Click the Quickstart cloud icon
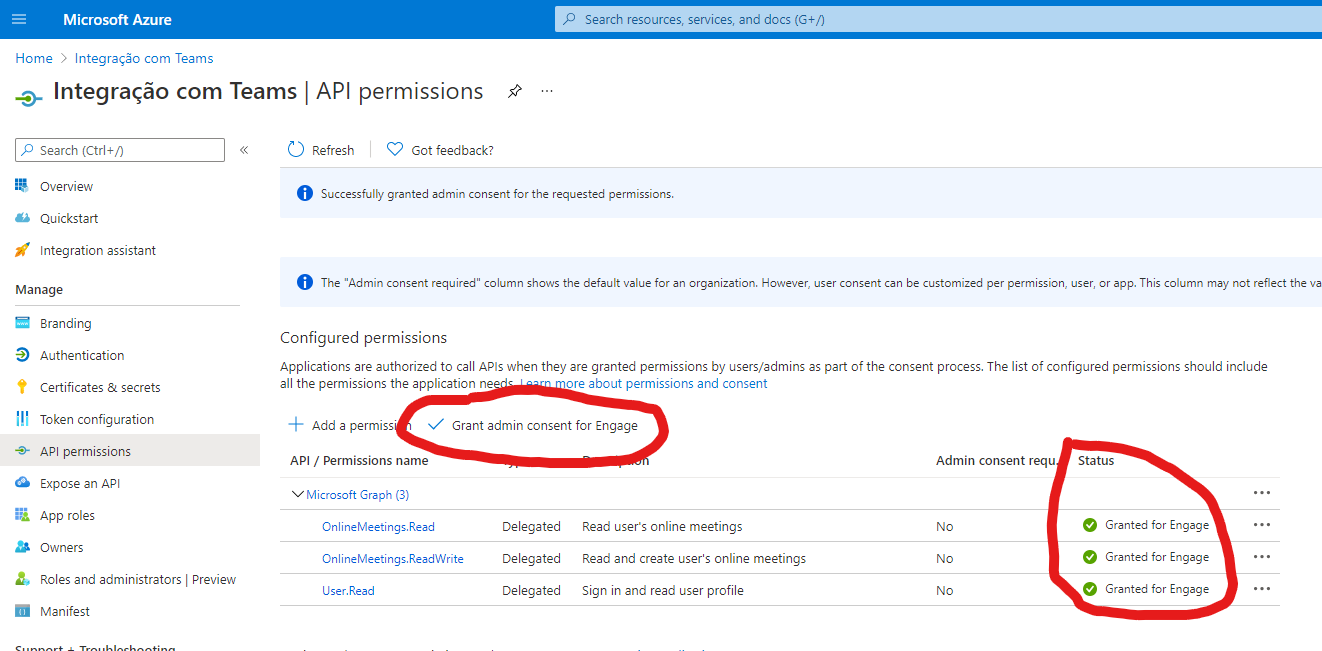This screenshot has height=651, width=1322. tap(23, 218)
